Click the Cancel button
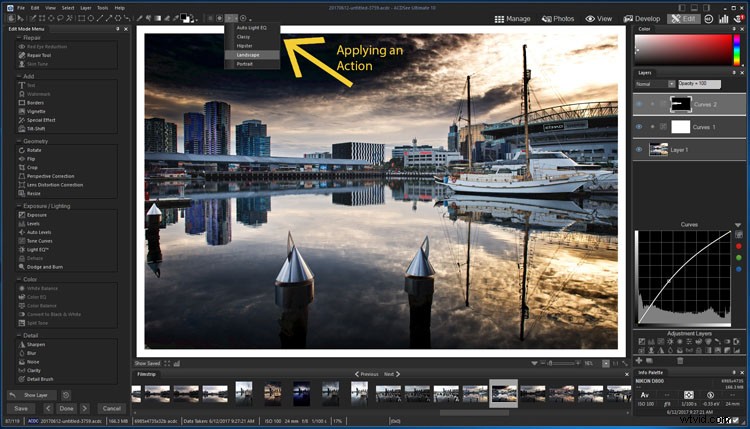The image size is (750, 429). 111,408
